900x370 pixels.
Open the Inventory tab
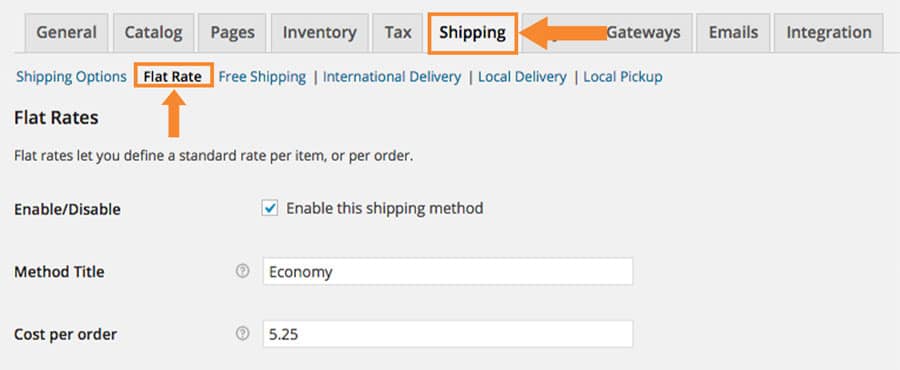pyautogui.click(x=319, y=33)
